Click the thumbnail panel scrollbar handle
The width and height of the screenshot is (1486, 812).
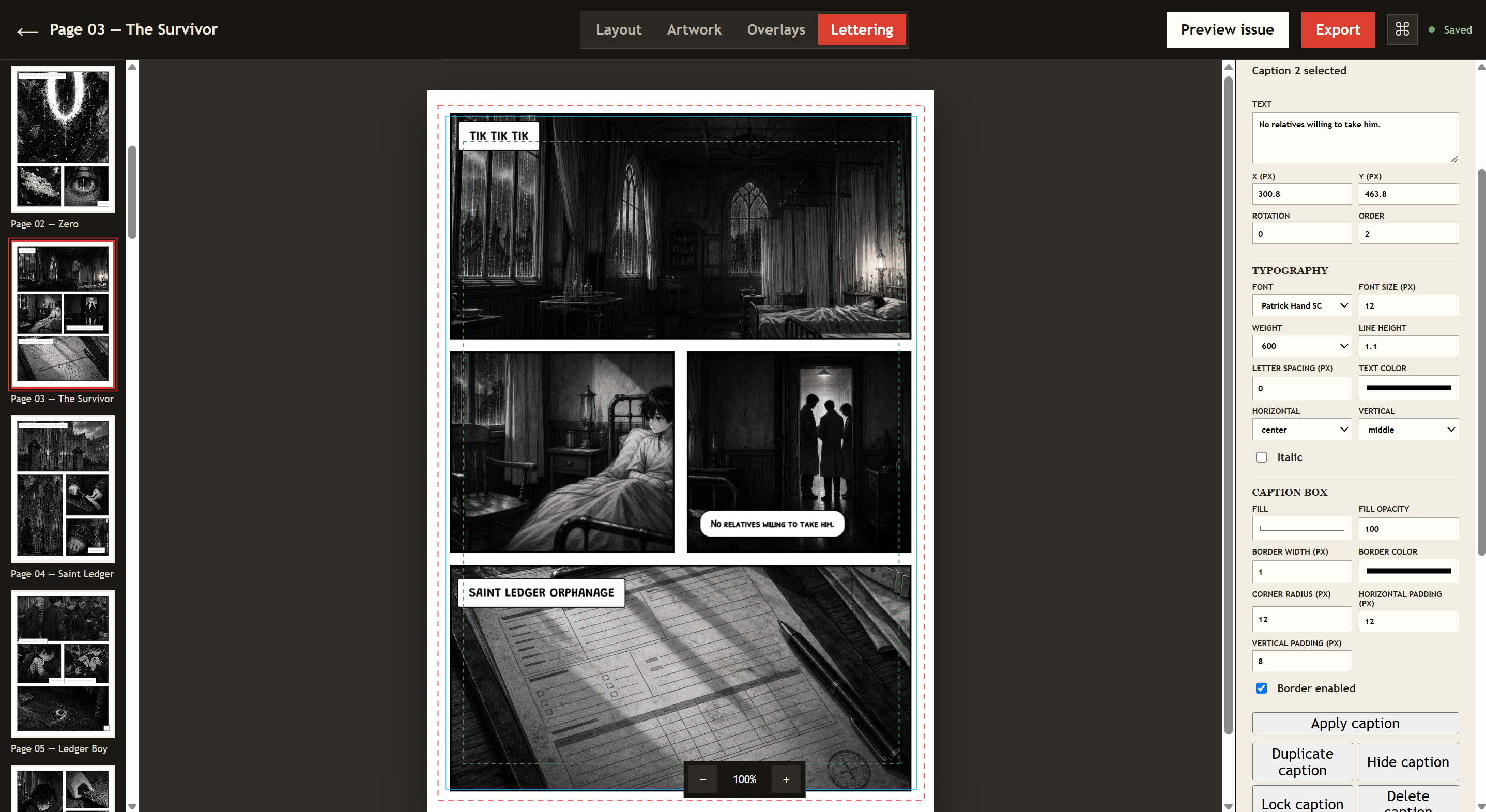(132, 191)
